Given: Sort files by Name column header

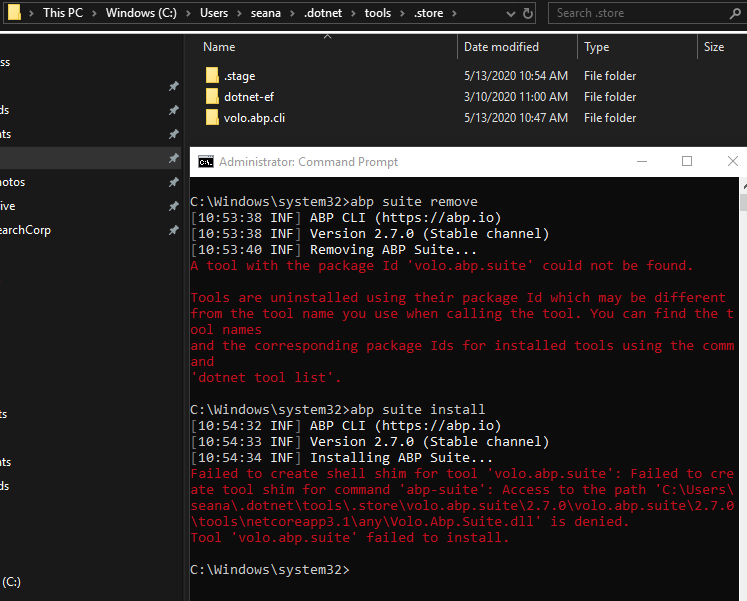Looking at the screenshot, I should (x=219, y=47).
